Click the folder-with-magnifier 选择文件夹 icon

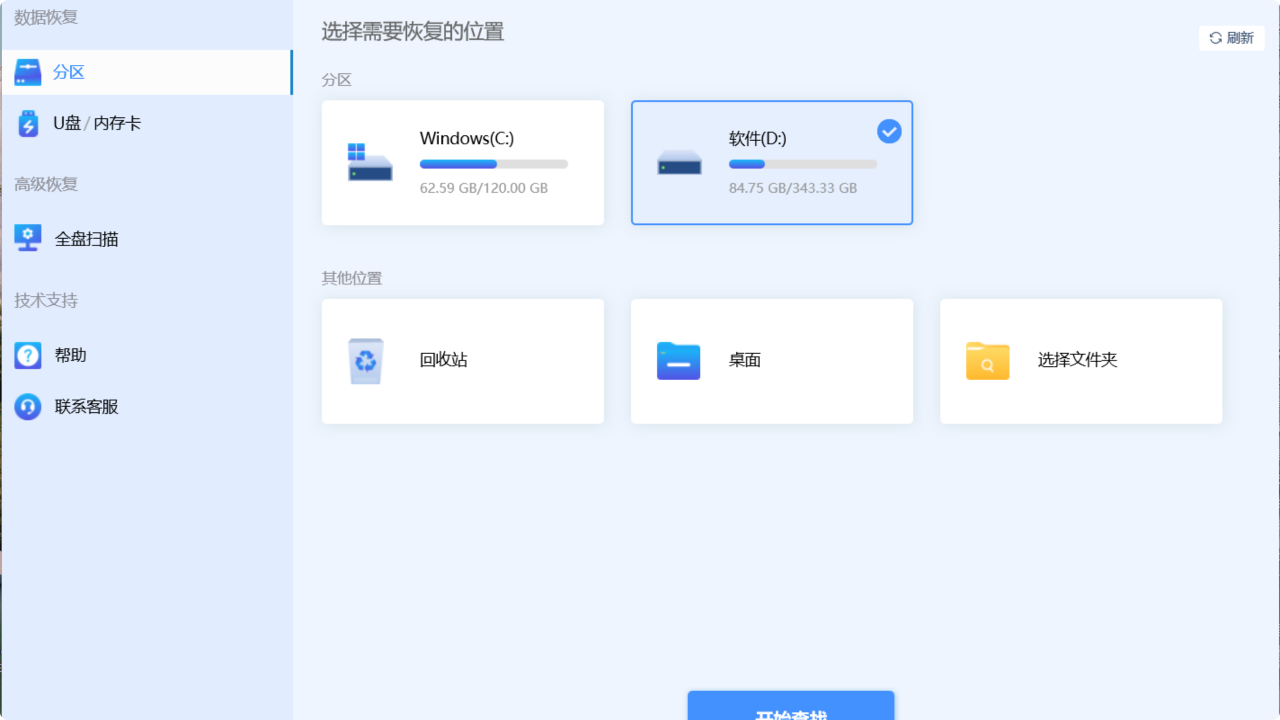pyautogui.click(x=987, y=361)
